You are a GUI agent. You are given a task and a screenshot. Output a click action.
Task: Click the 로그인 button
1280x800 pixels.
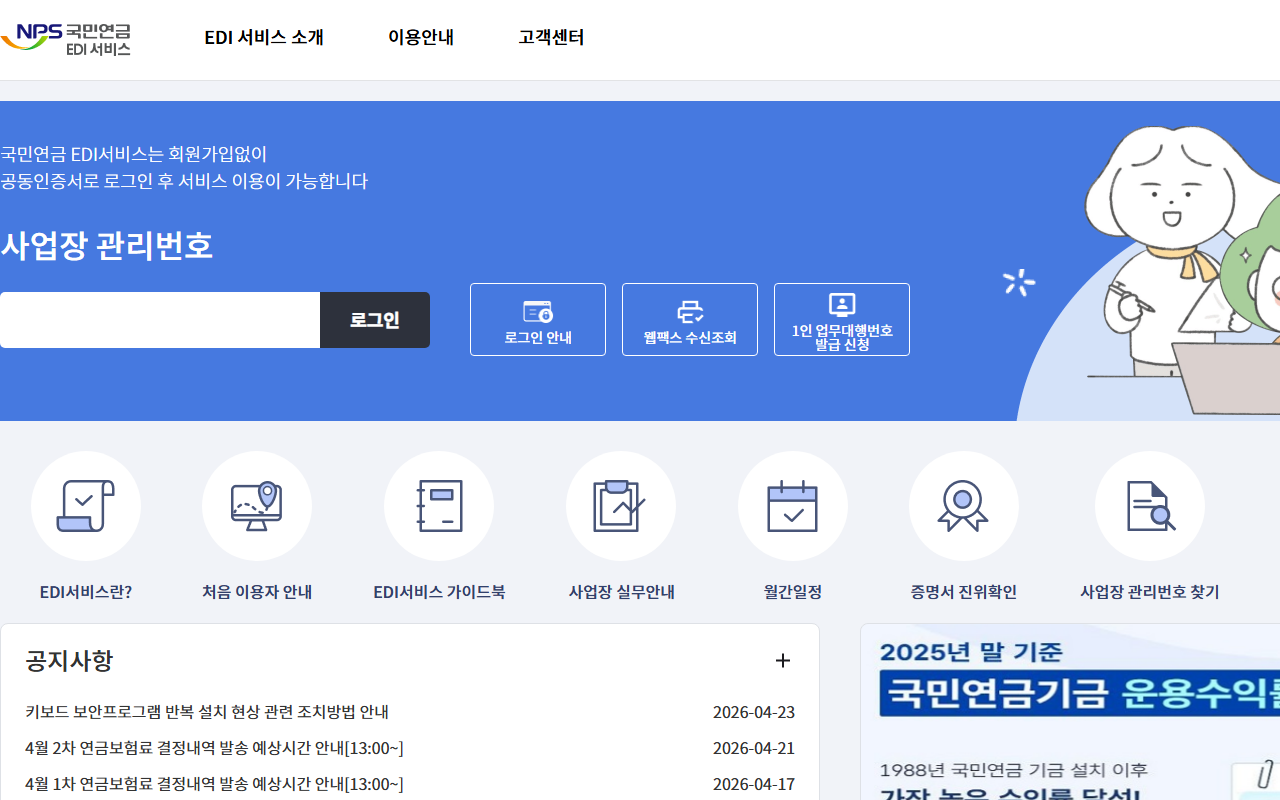(x=375, y=320)
